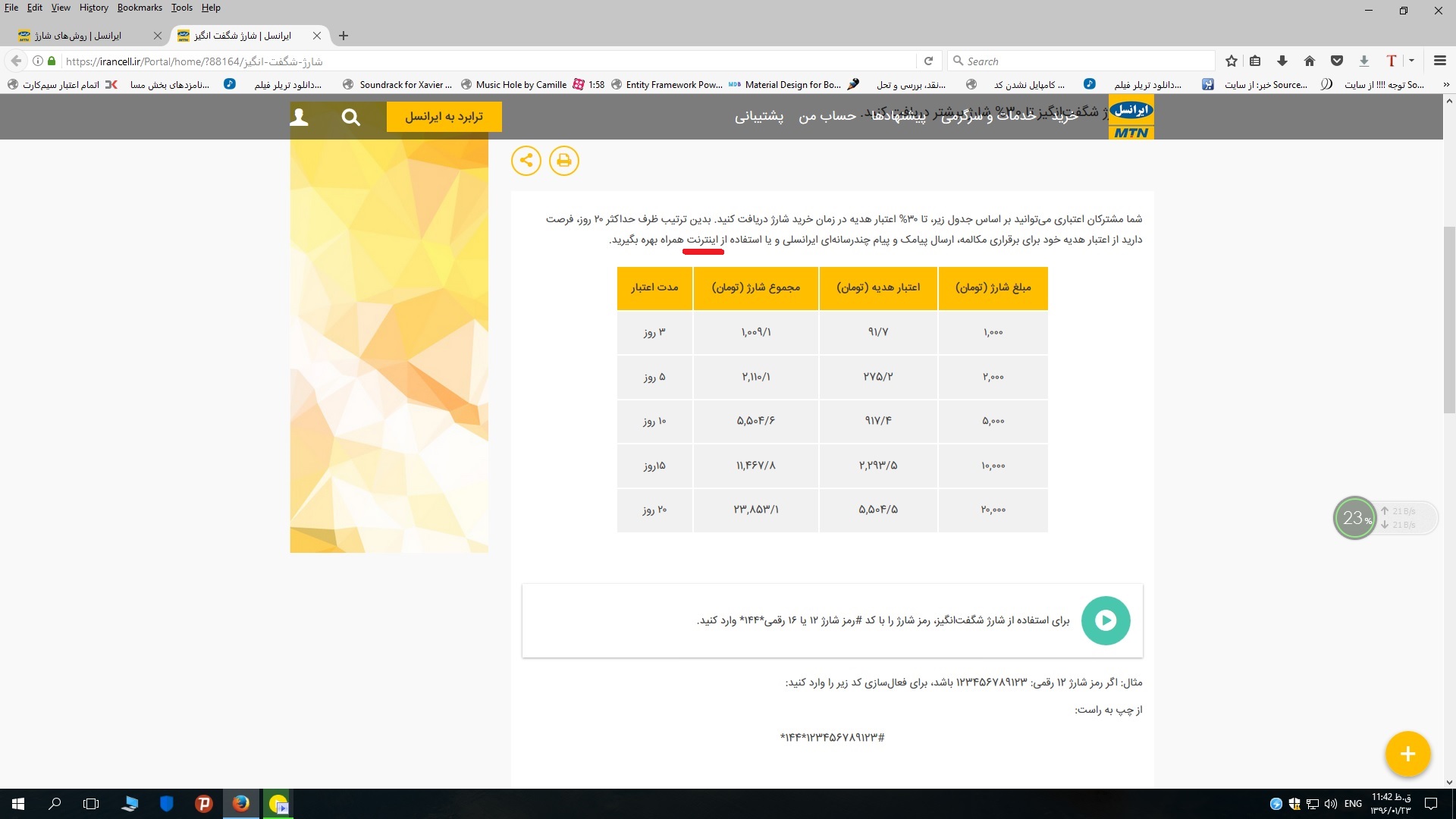This screenshot has height=819, width=1456.
Task: Open the Pocket icon in toolbar
Action: pyautogui.click(x=1337, y=61)
